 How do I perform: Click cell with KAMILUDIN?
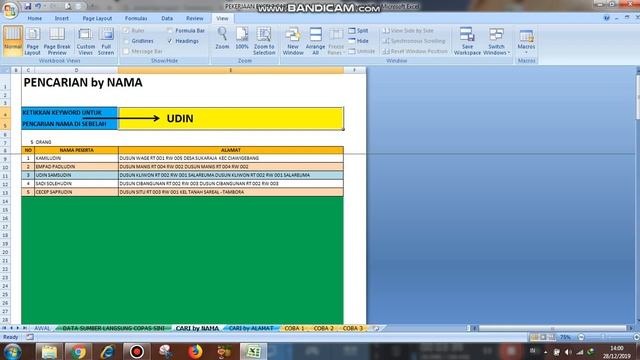tap(76, 158)
